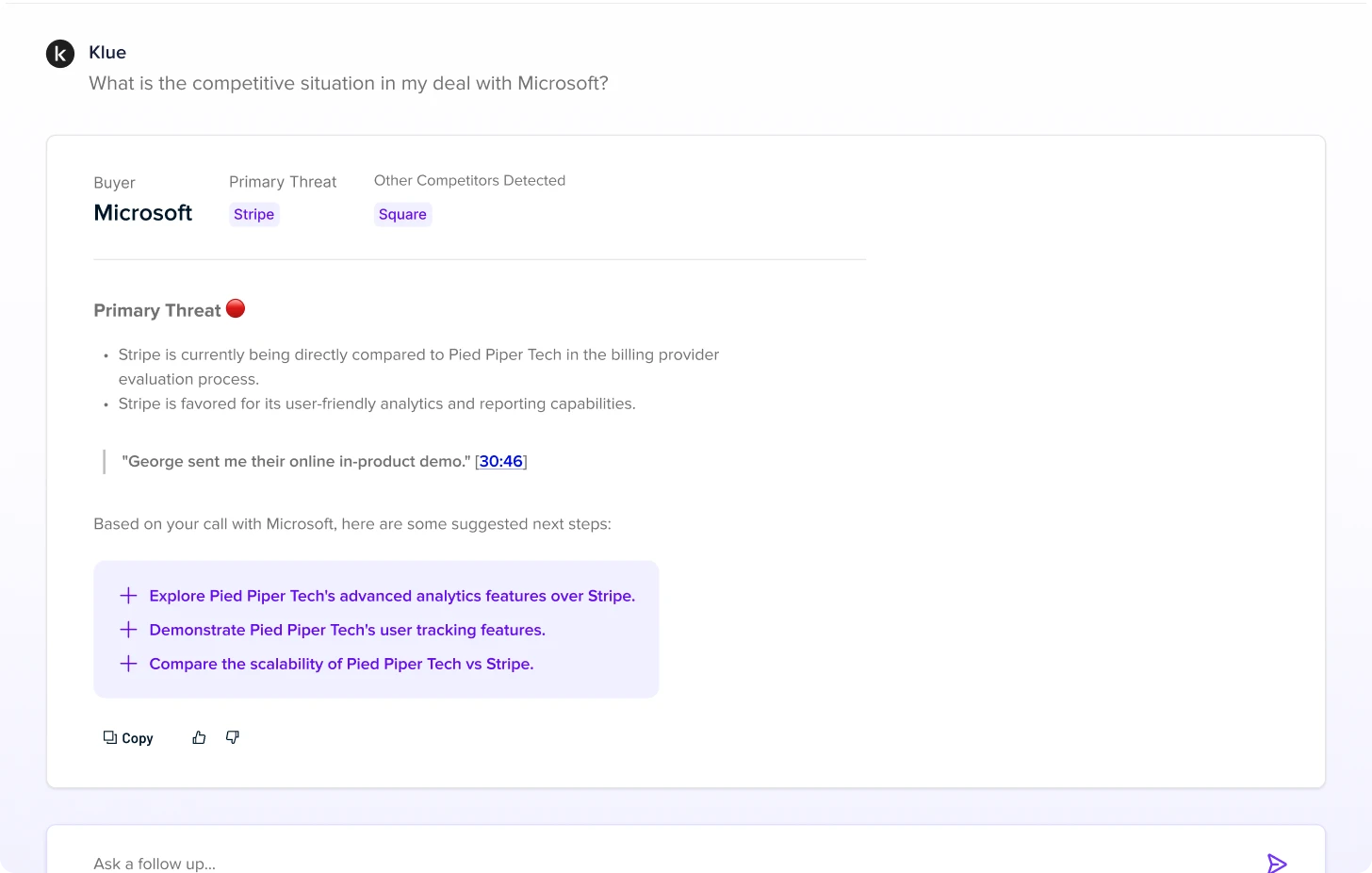Viewport: 1372px width, 873px height.
Task: Add step: Explore Pied Piper Tech's advanced analytics
Action: (x=392, y=596)
